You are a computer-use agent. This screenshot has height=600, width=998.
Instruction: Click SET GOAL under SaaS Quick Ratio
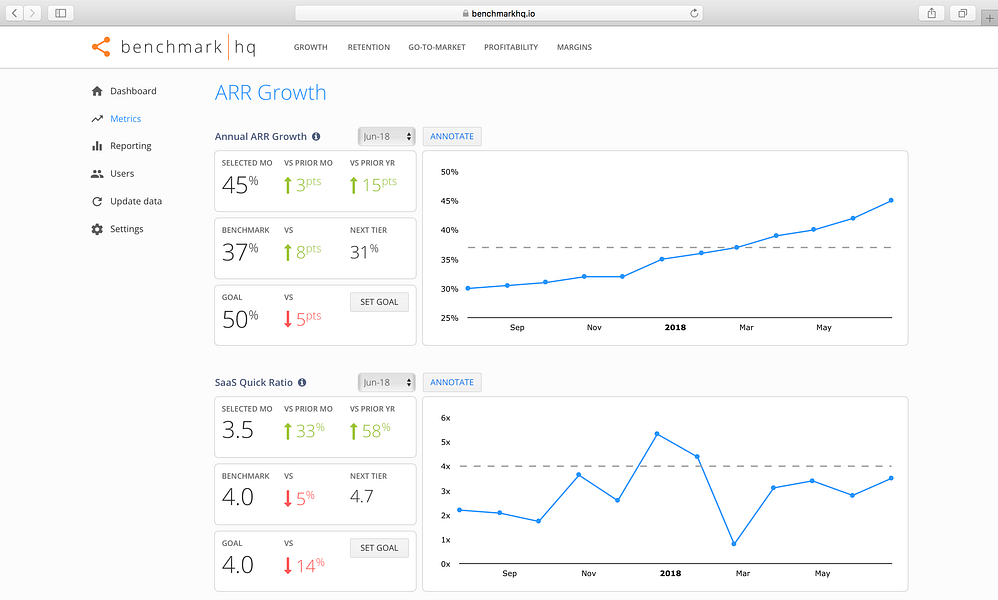tap(379, 547)
